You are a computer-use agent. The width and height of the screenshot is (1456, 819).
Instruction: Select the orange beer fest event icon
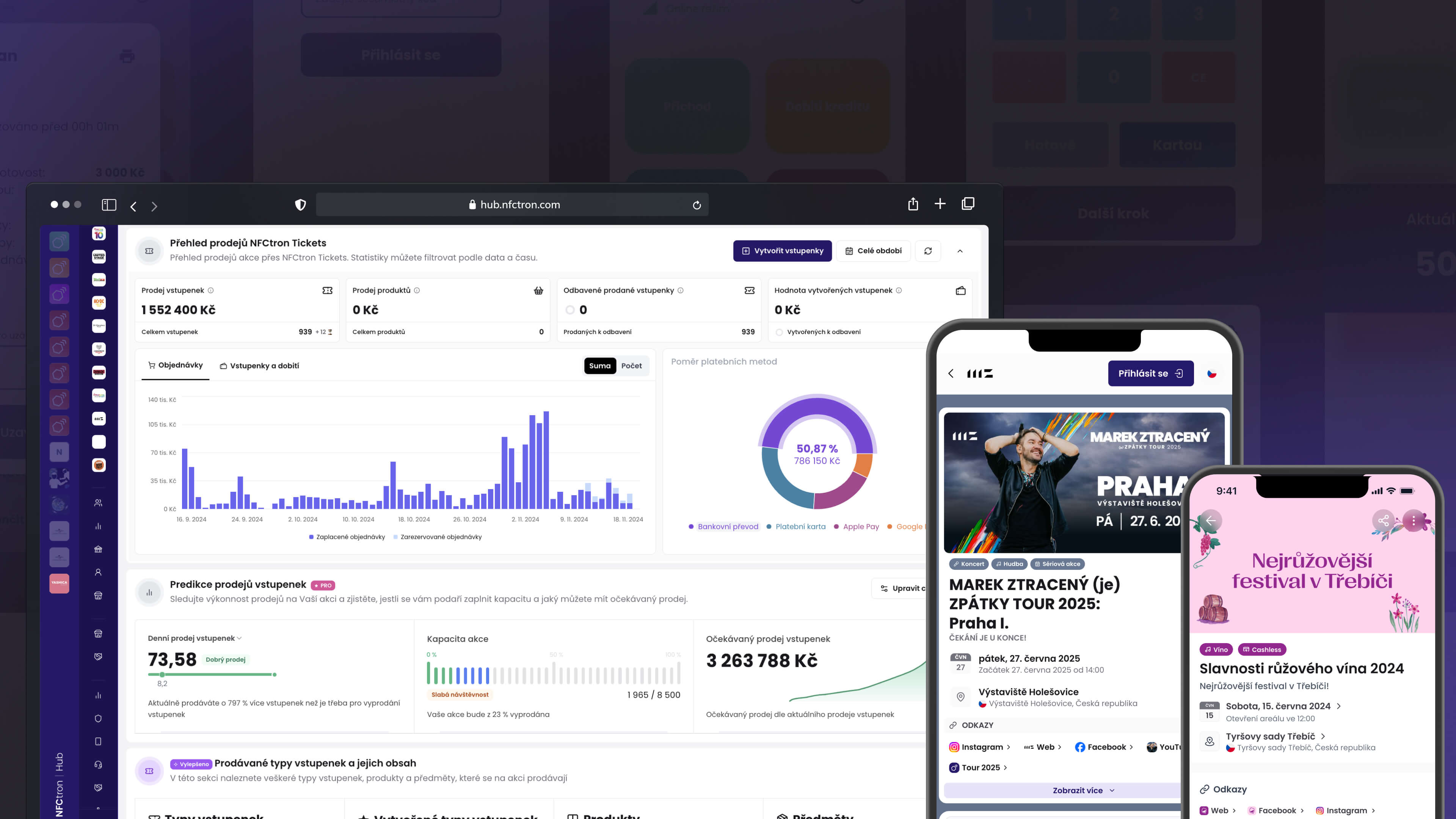99,465
